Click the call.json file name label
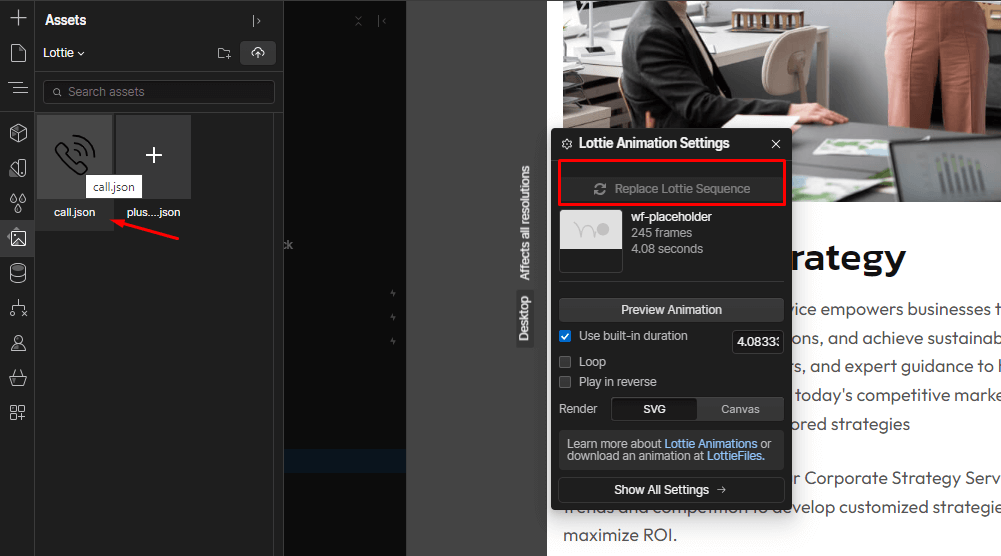Screen dimensions: 1001x556 click(75, 213)
